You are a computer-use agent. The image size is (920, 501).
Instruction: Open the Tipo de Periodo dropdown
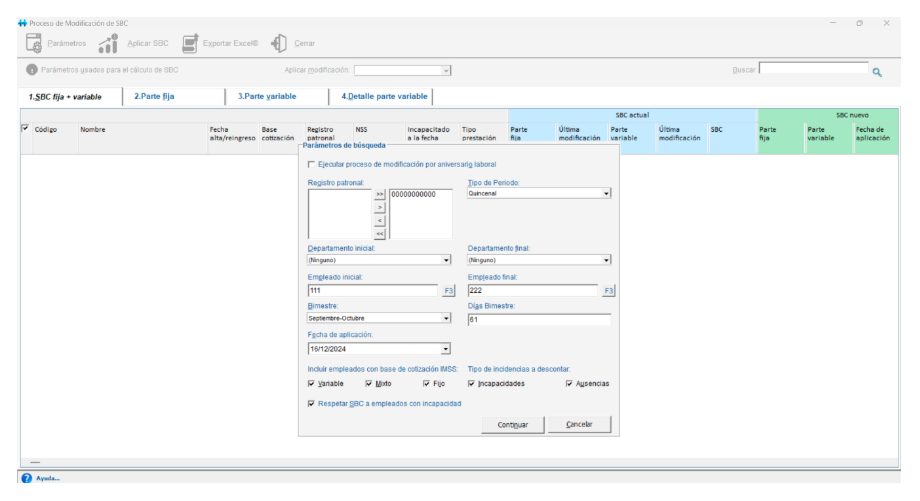click(606, 194)
